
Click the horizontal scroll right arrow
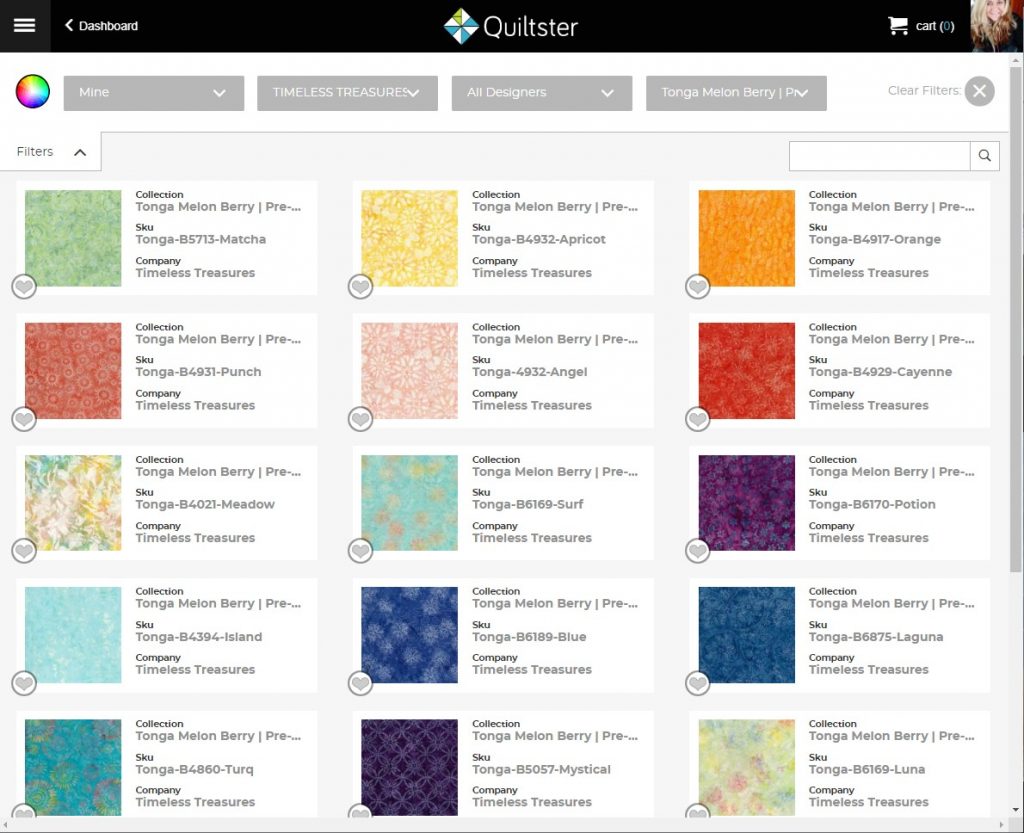(1004, 825)
